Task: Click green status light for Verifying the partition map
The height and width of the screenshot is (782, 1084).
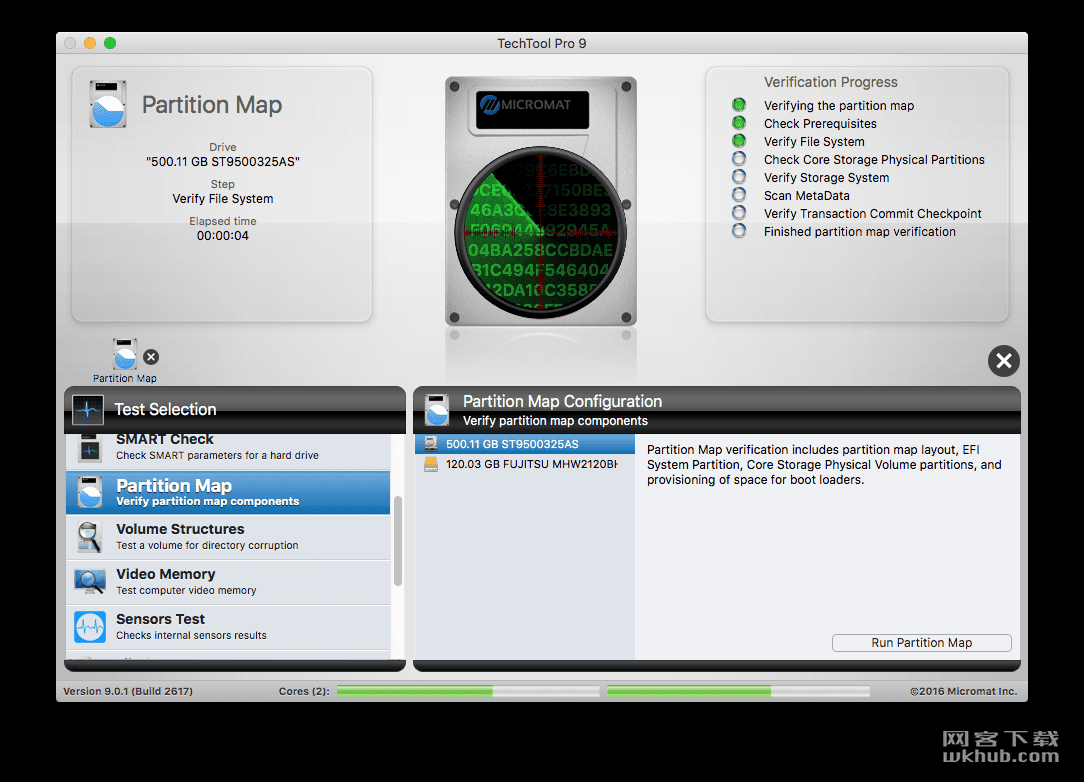Action: (x=739, y=105)
